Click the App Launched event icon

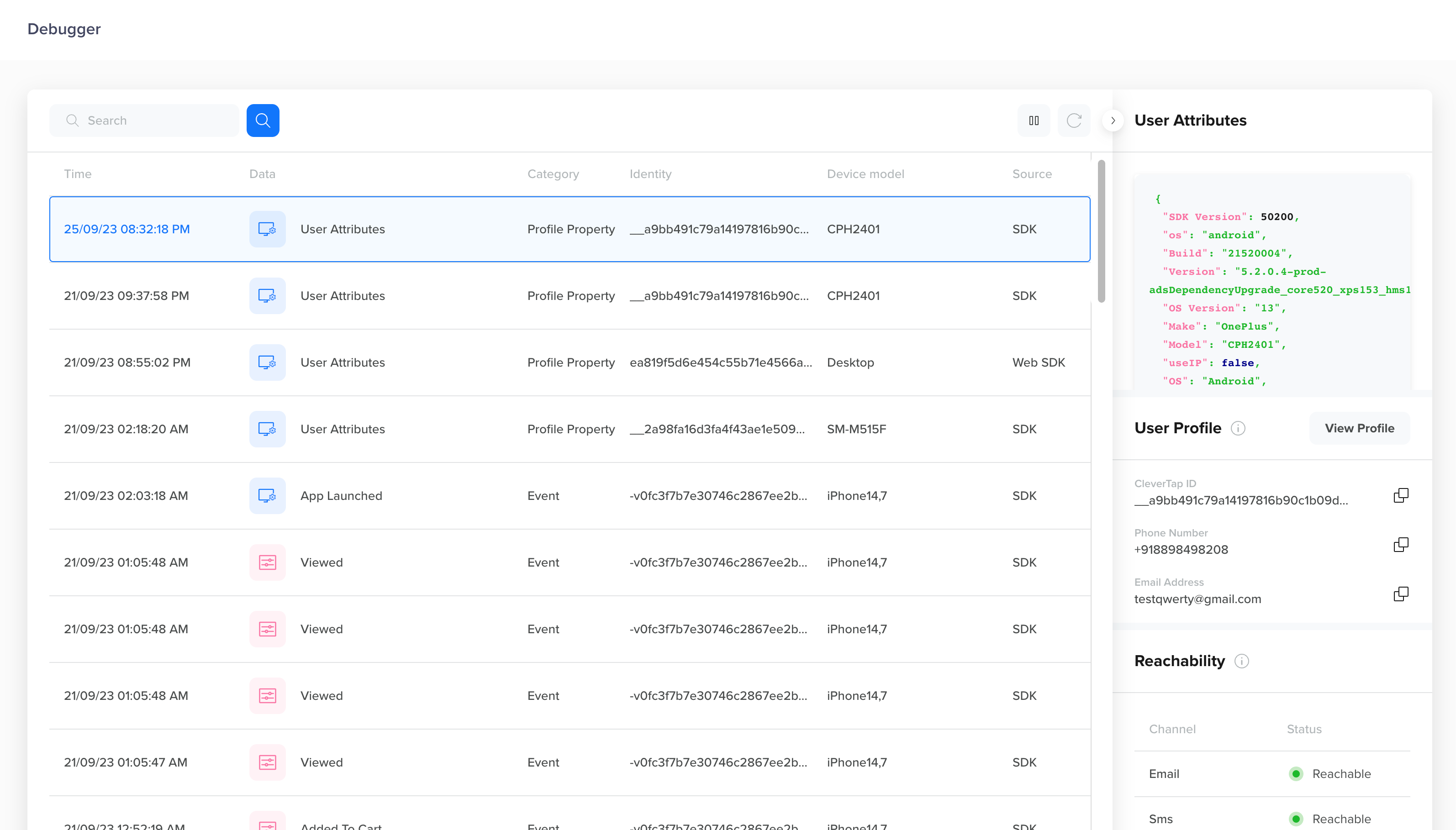(266, 496)
